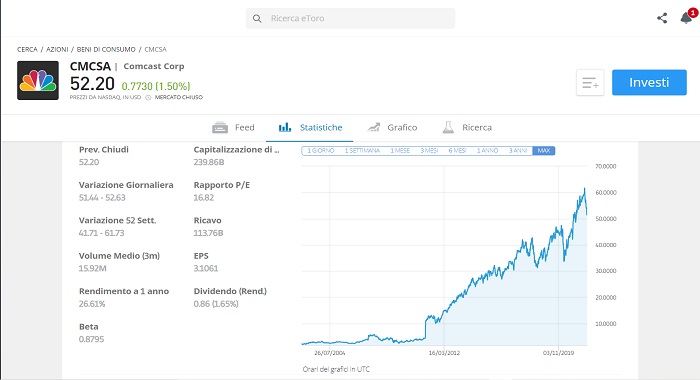700x380 pixels.
Task: Click Capitalizzazione value 239.86B
Action: pos(209,162)
